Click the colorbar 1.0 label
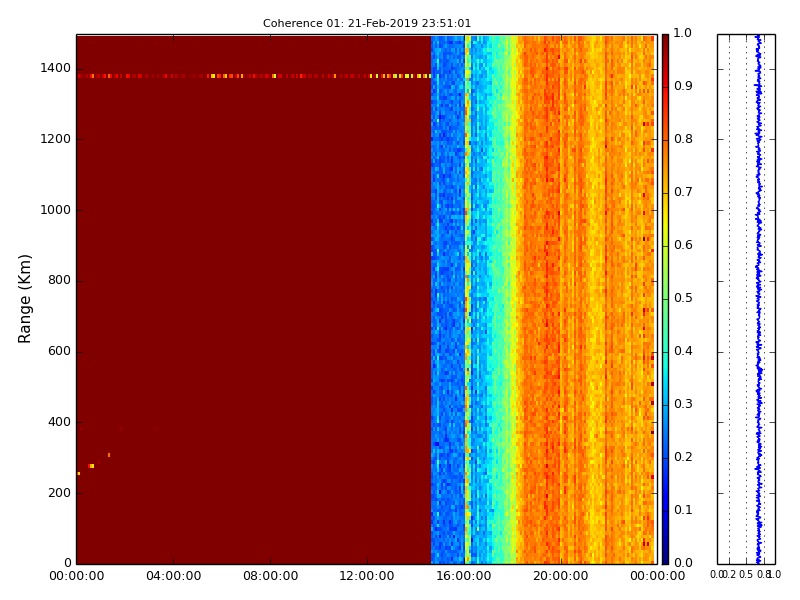The image size is (800, 600). pyautogui.click(x=683, y=33)
